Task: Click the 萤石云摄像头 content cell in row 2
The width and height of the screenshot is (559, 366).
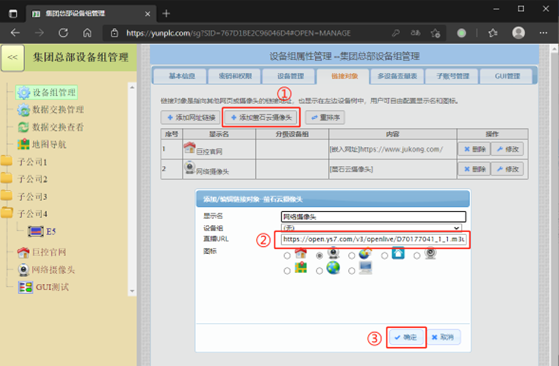Action: [393, 169]
